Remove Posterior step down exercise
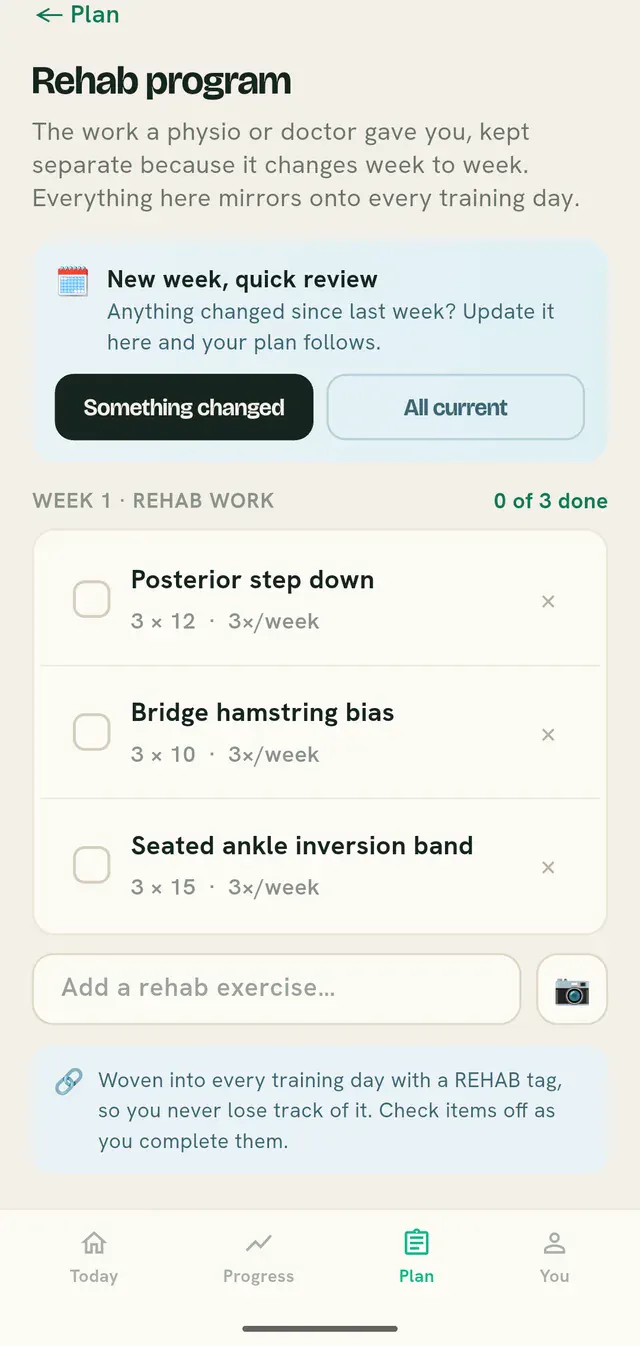The height and width of the screenshot is (1346, 640). tap(548, 601)
